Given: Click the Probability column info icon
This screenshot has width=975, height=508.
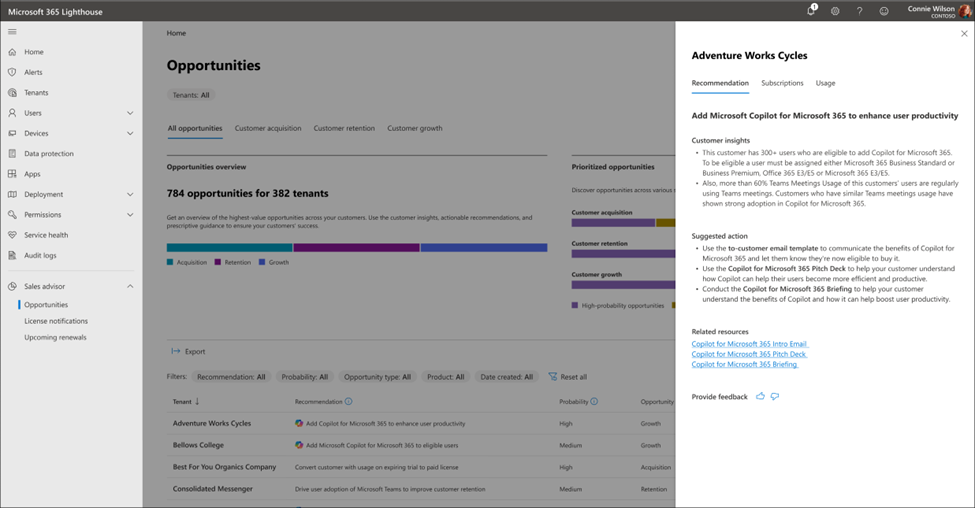Looking at the screenshot, I should 594,402.
